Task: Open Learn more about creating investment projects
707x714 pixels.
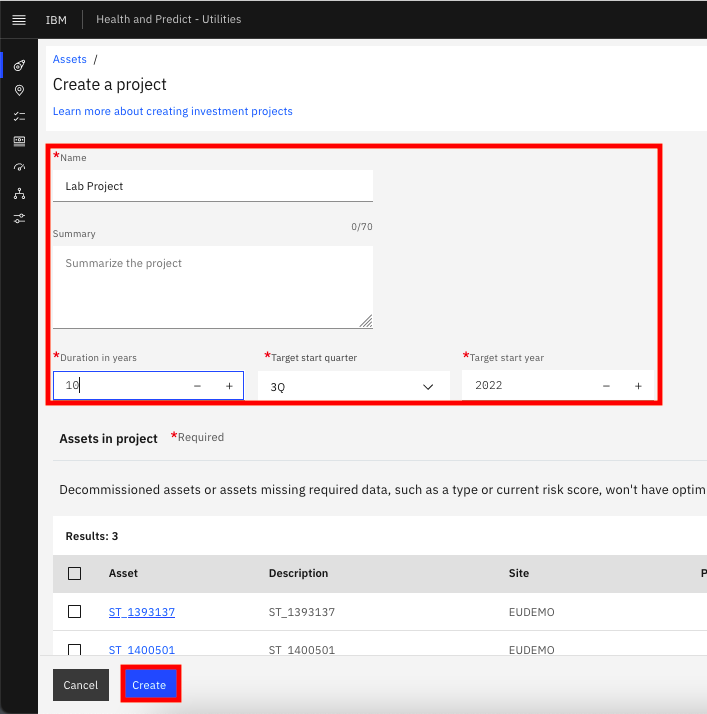Action: tap(173, 111)
